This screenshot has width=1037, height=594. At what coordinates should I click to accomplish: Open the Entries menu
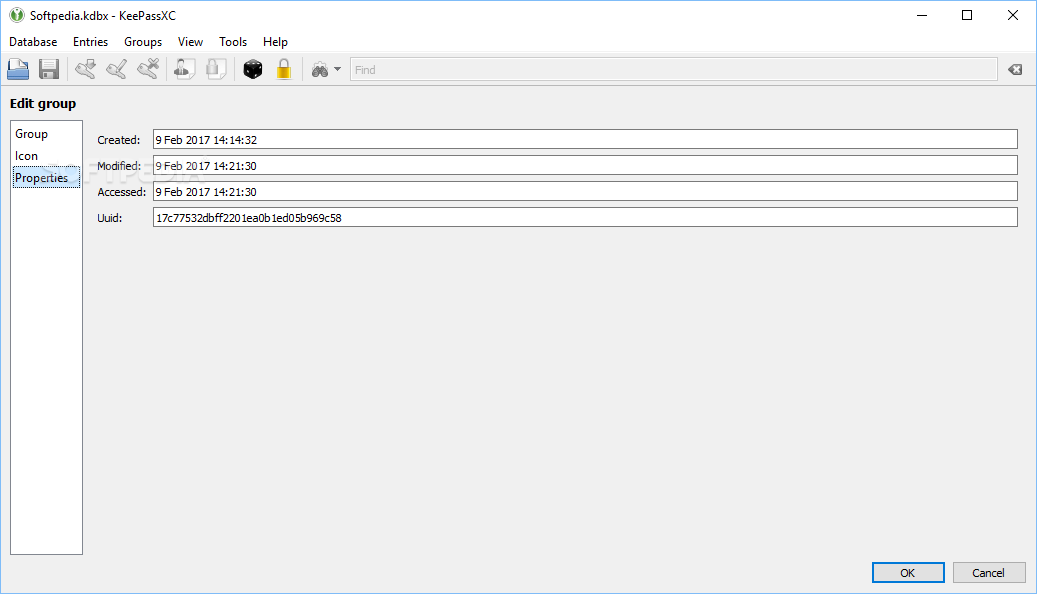tap(91, 42)
